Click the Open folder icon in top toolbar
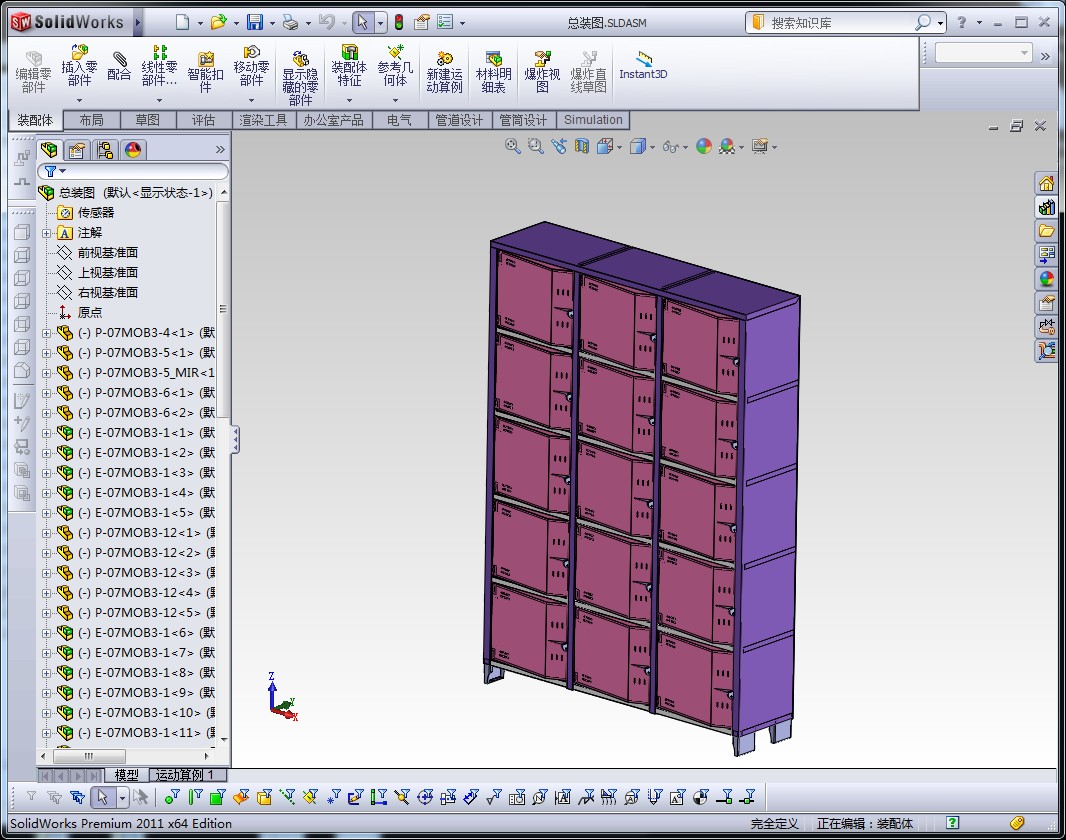Image resolution: width=1066 pixels, height=840 pixels. (x=218, y=22)
